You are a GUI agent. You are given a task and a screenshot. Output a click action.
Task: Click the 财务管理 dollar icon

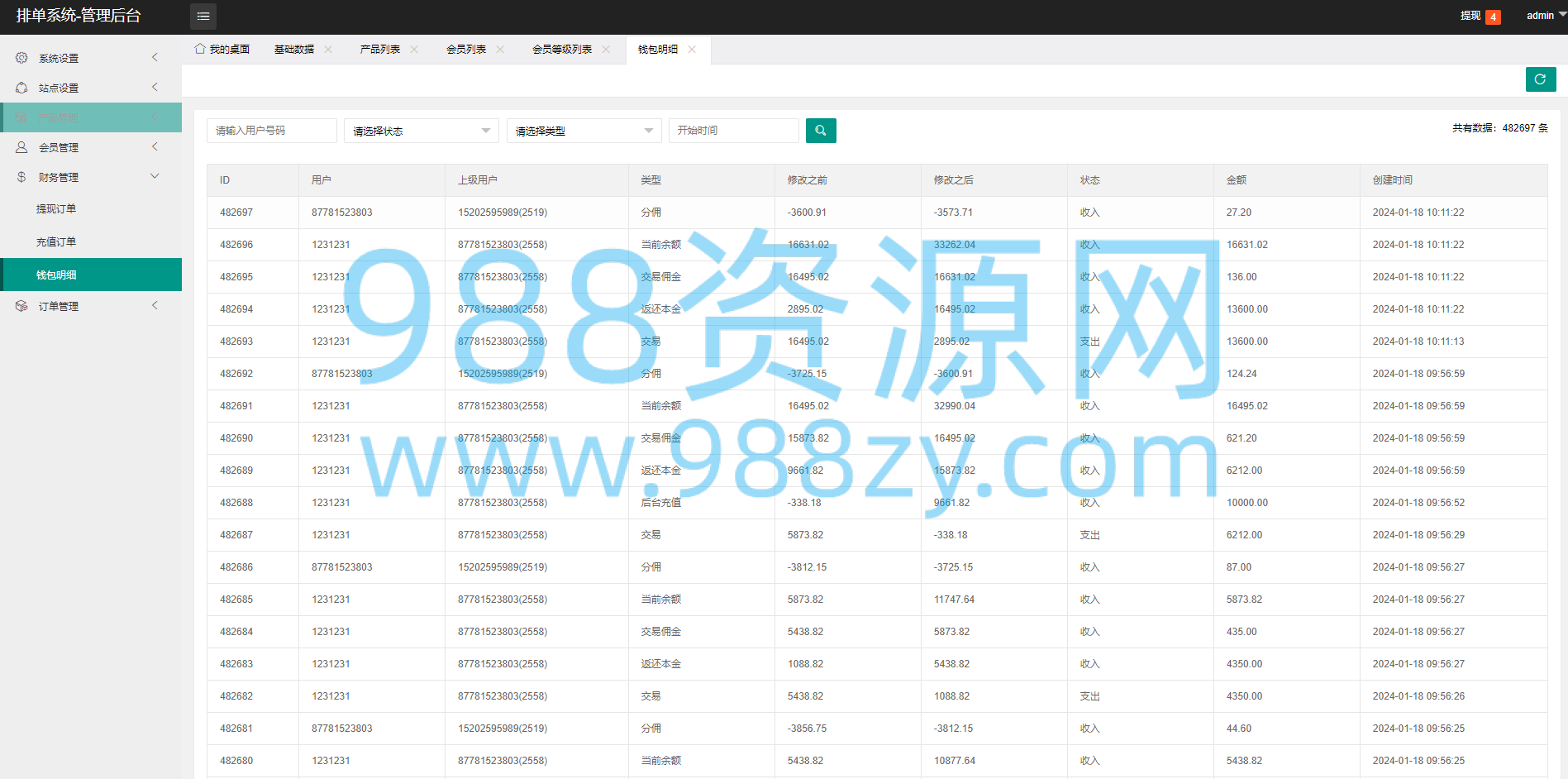(21, 177)
